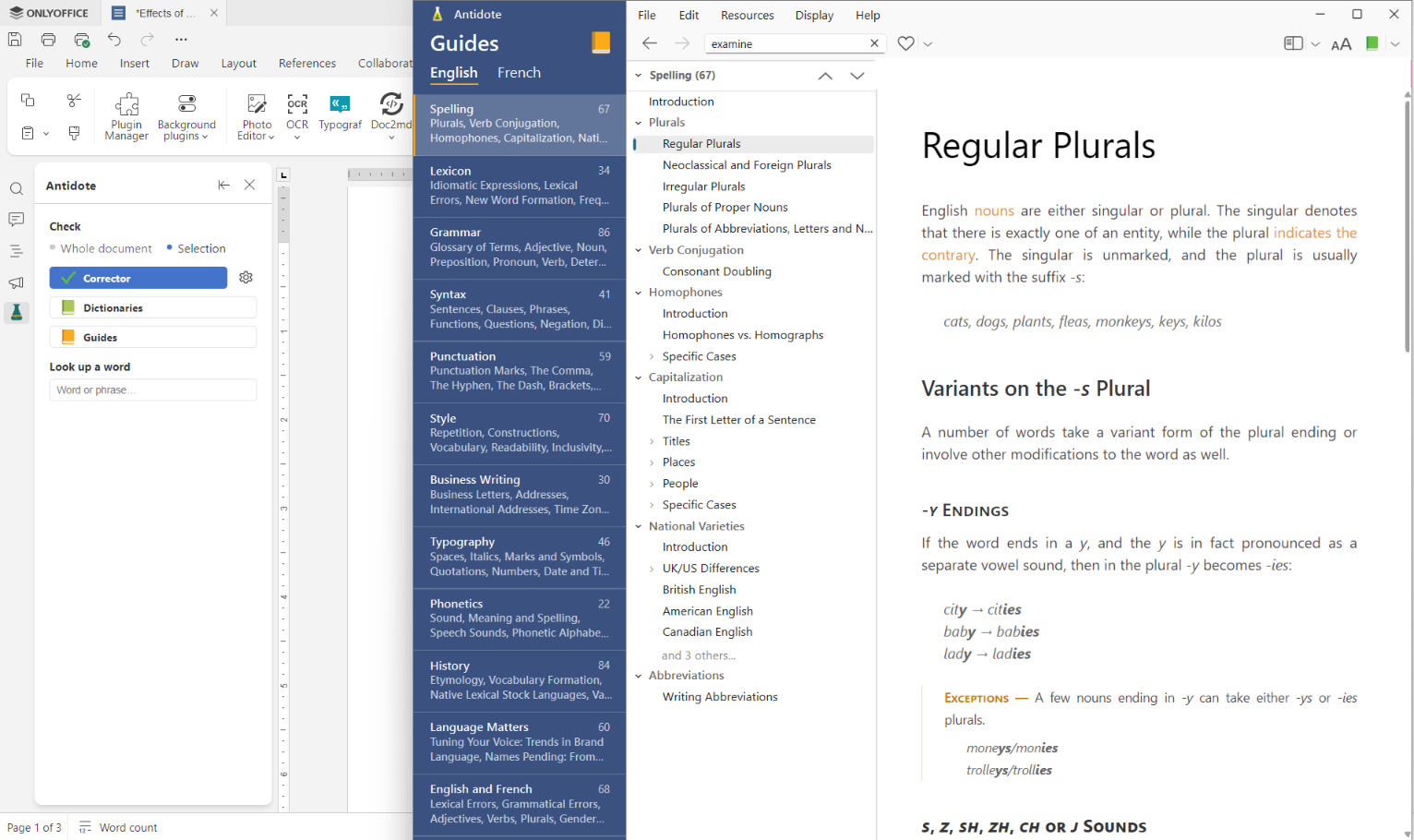
Task: Open the Search sidebar icon
Action: click(17, 189)
